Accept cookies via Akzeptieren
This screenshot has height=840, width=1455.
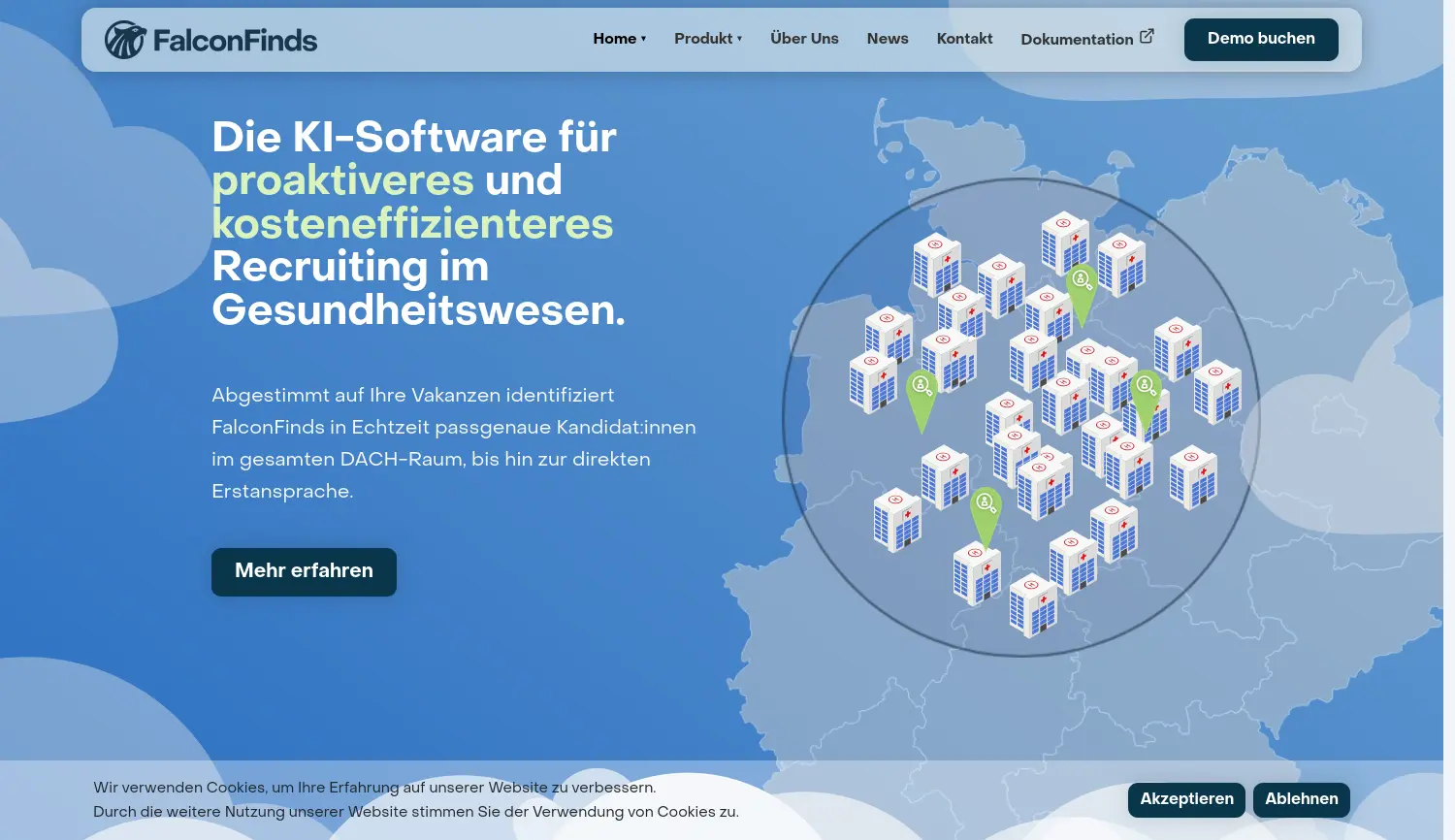1185,799
